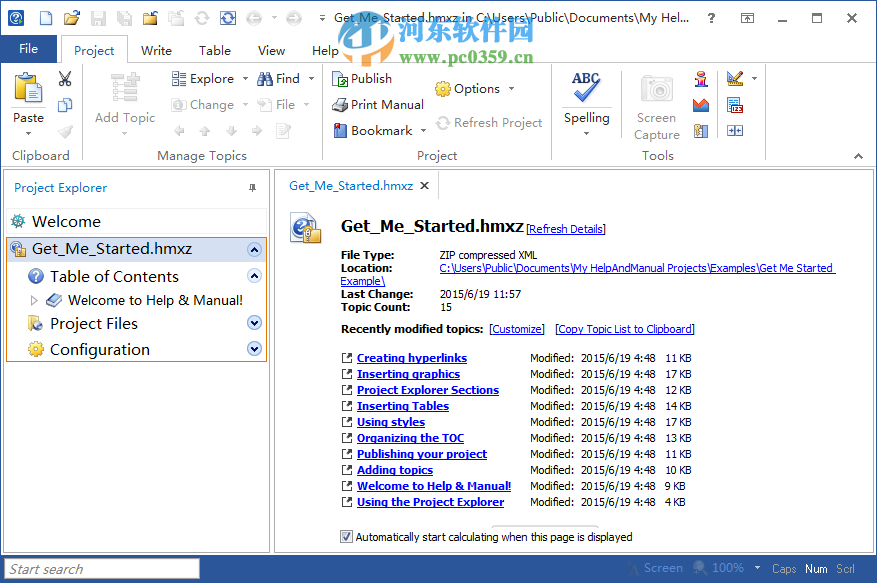Switch to the Write ribbon tab
This screenshot has height=583, width=877.
[156, 50]
